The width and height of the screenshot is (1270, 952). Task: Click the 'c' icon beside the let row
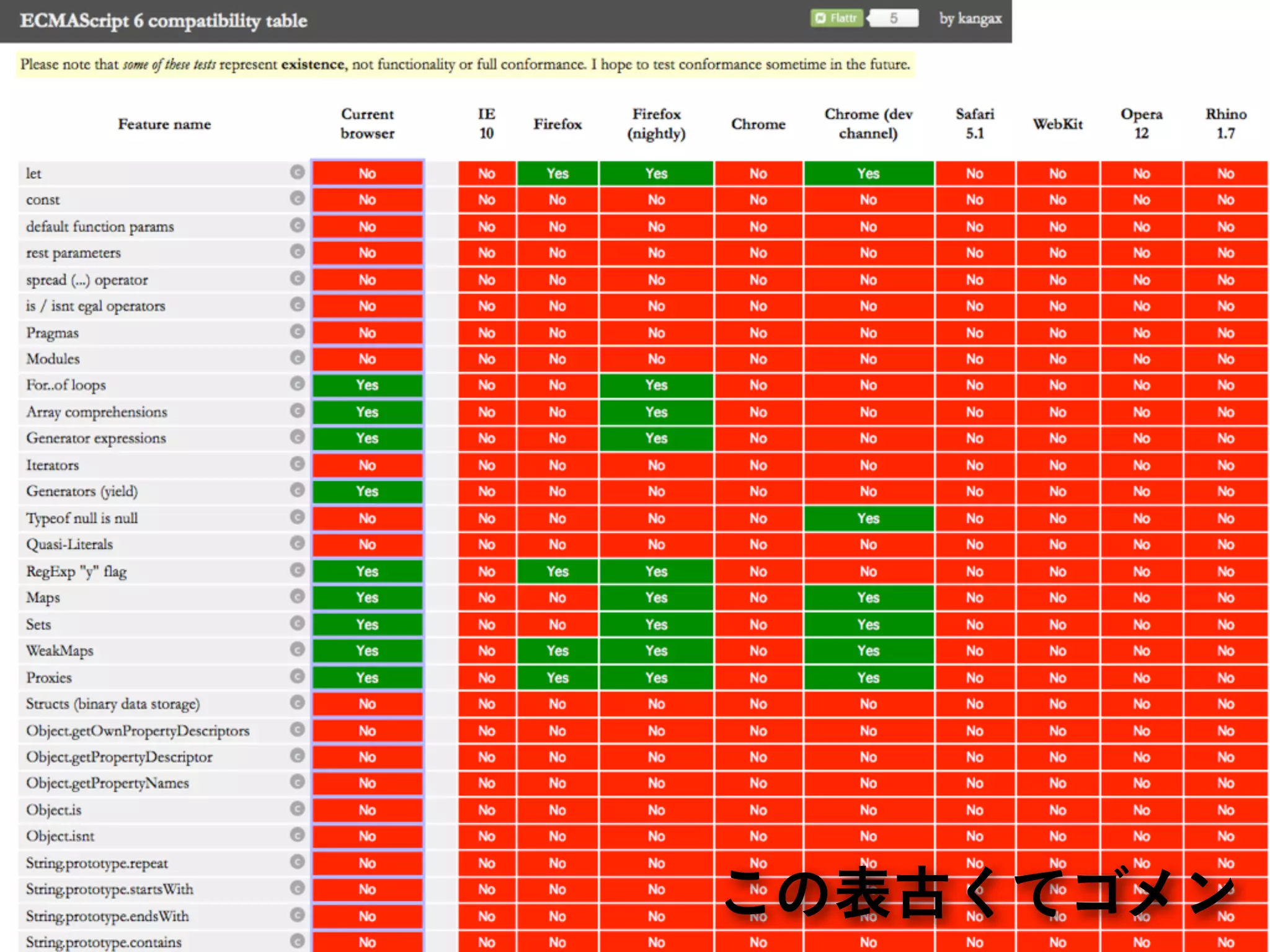click(298, 172)
